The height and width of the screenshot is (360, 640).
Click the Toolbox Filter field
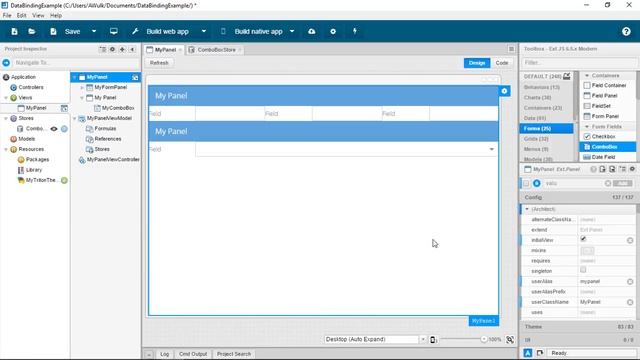579,63
